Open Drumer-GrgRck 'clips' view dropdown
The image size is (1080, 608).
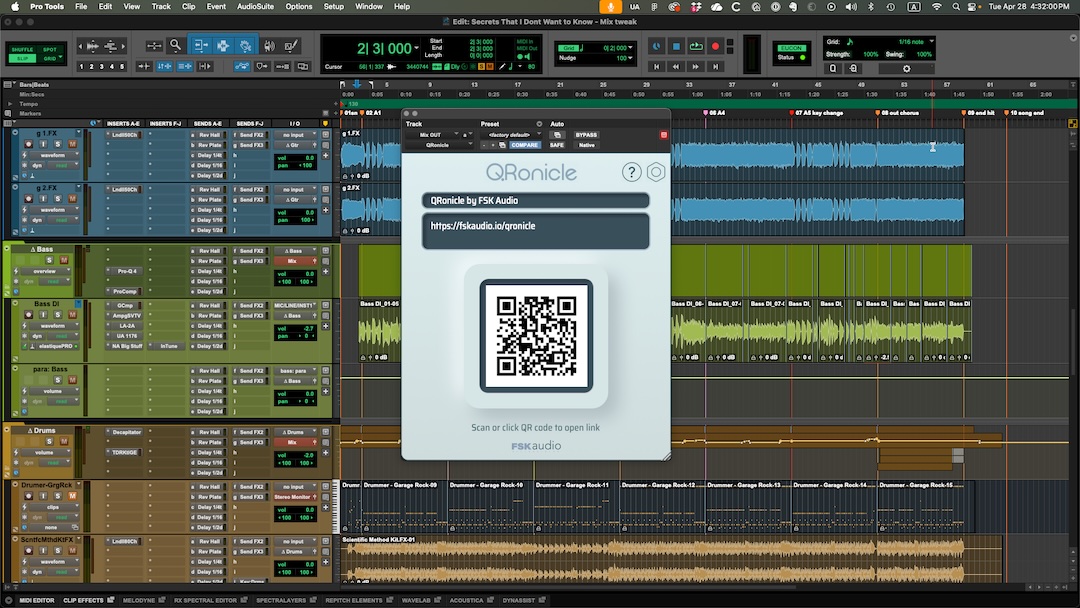pyautogui.click(x=53, y=507)
